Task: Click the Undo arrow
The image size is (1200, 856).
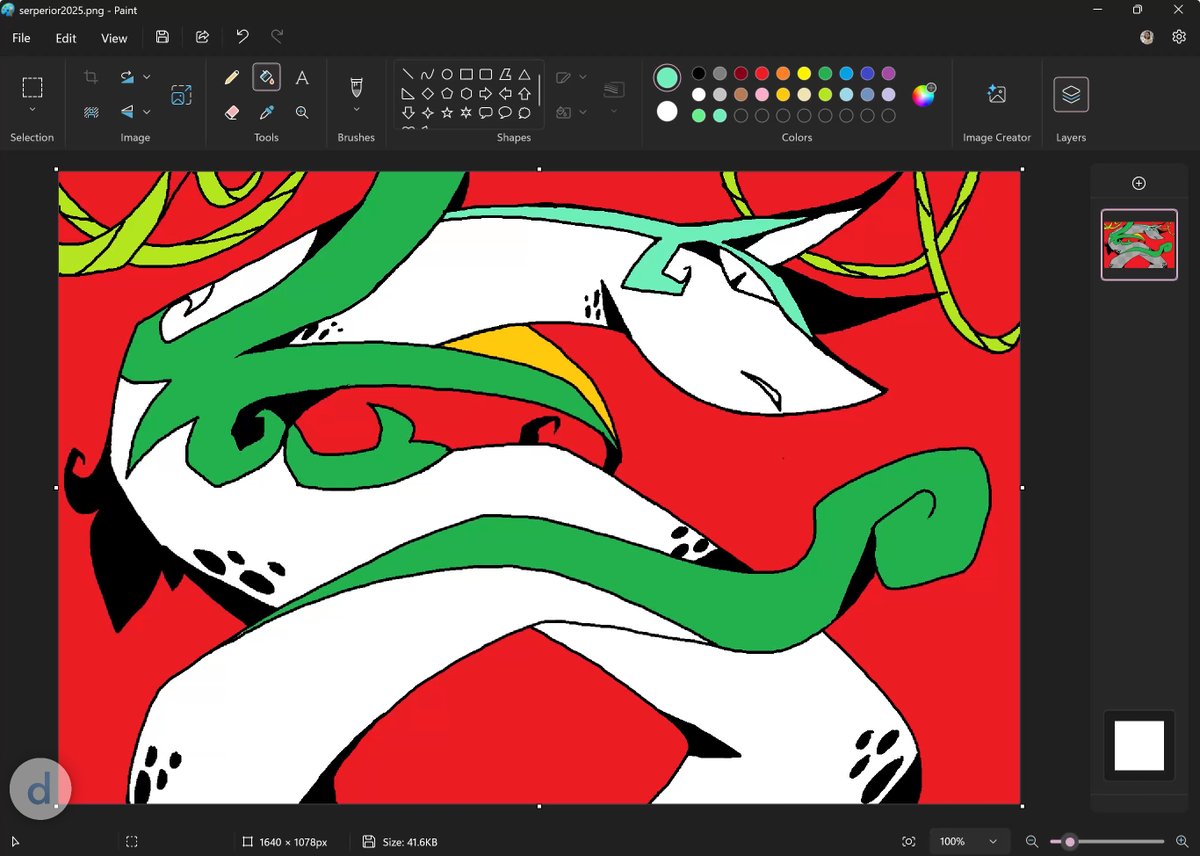Action: tap(242, 37)
